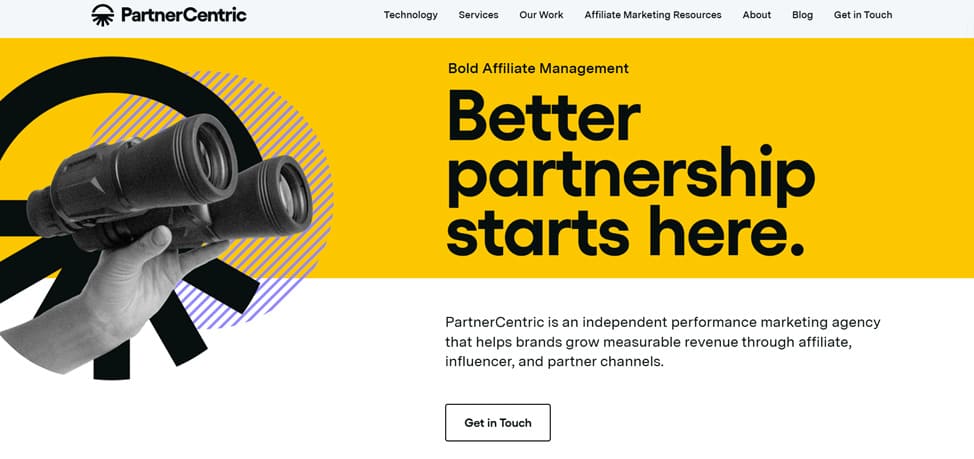Click the Bold Affiliate Management tagline
The image size is (974, 459).
coord(538,68)
